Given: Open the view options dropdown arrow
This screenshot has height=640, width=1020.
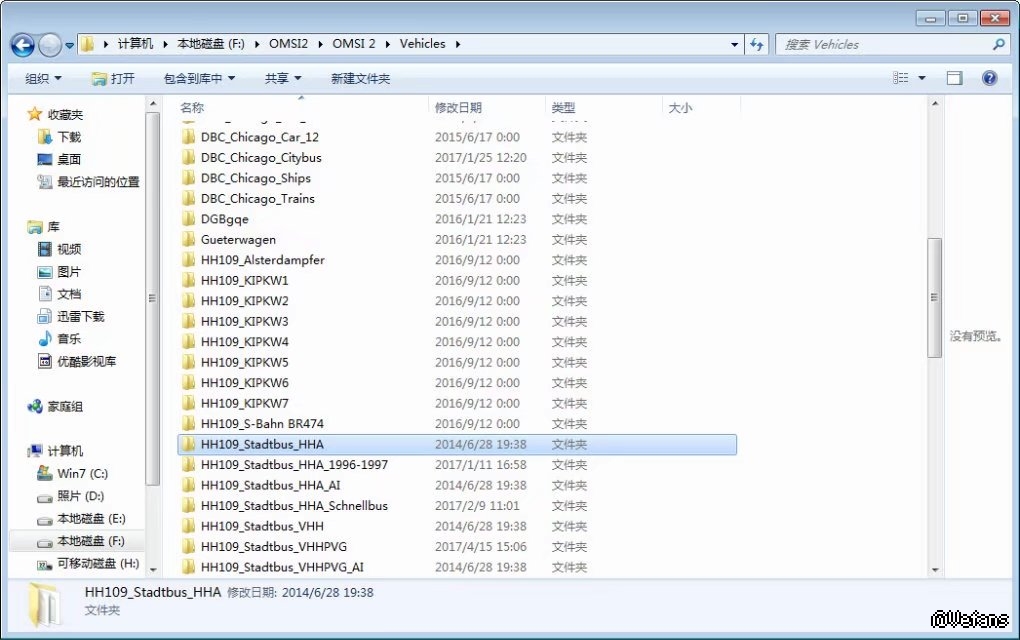Looking at the screenshot, I should point(922,78).
